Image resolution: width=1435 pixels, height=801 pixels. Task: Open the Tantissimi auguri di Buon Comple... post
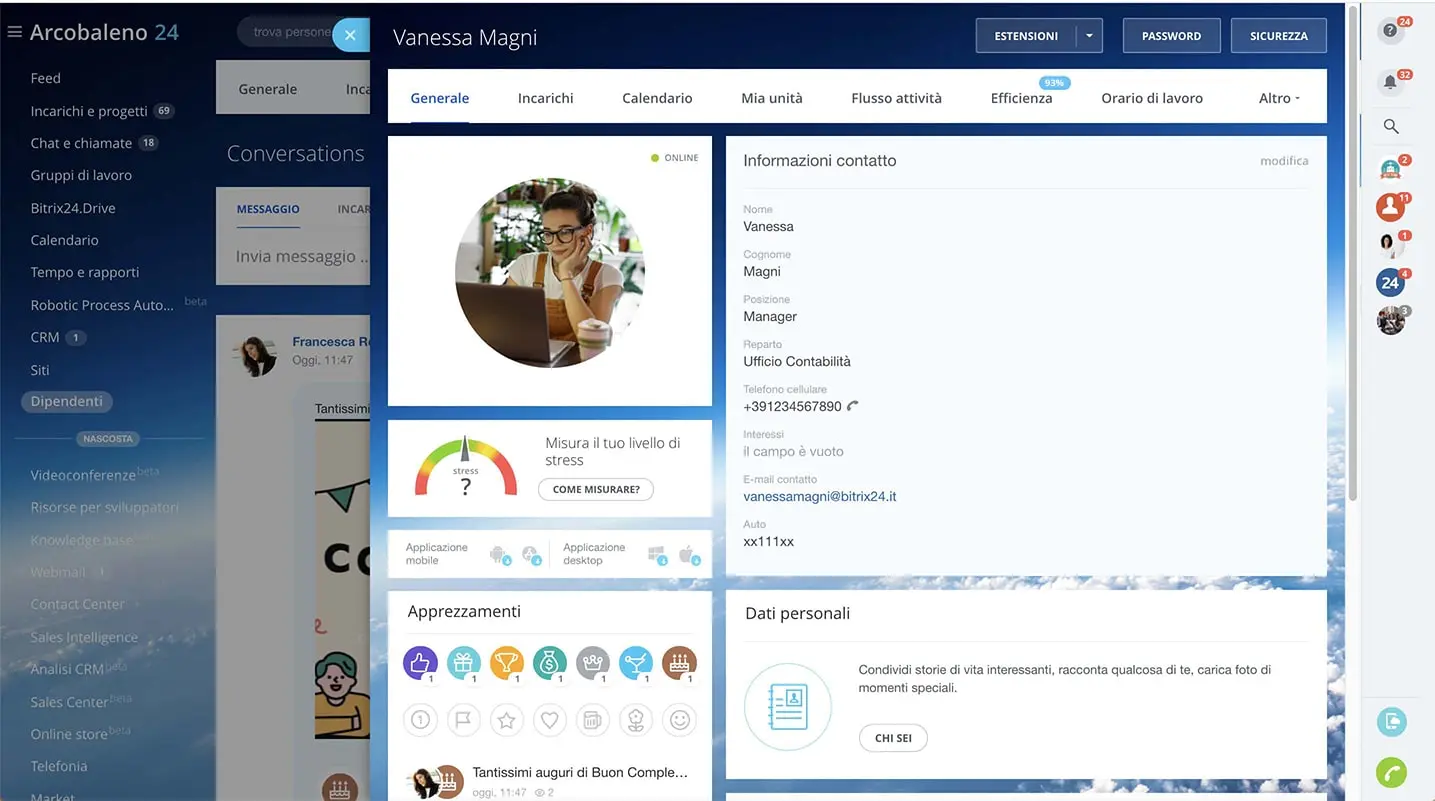pos(580,772)
